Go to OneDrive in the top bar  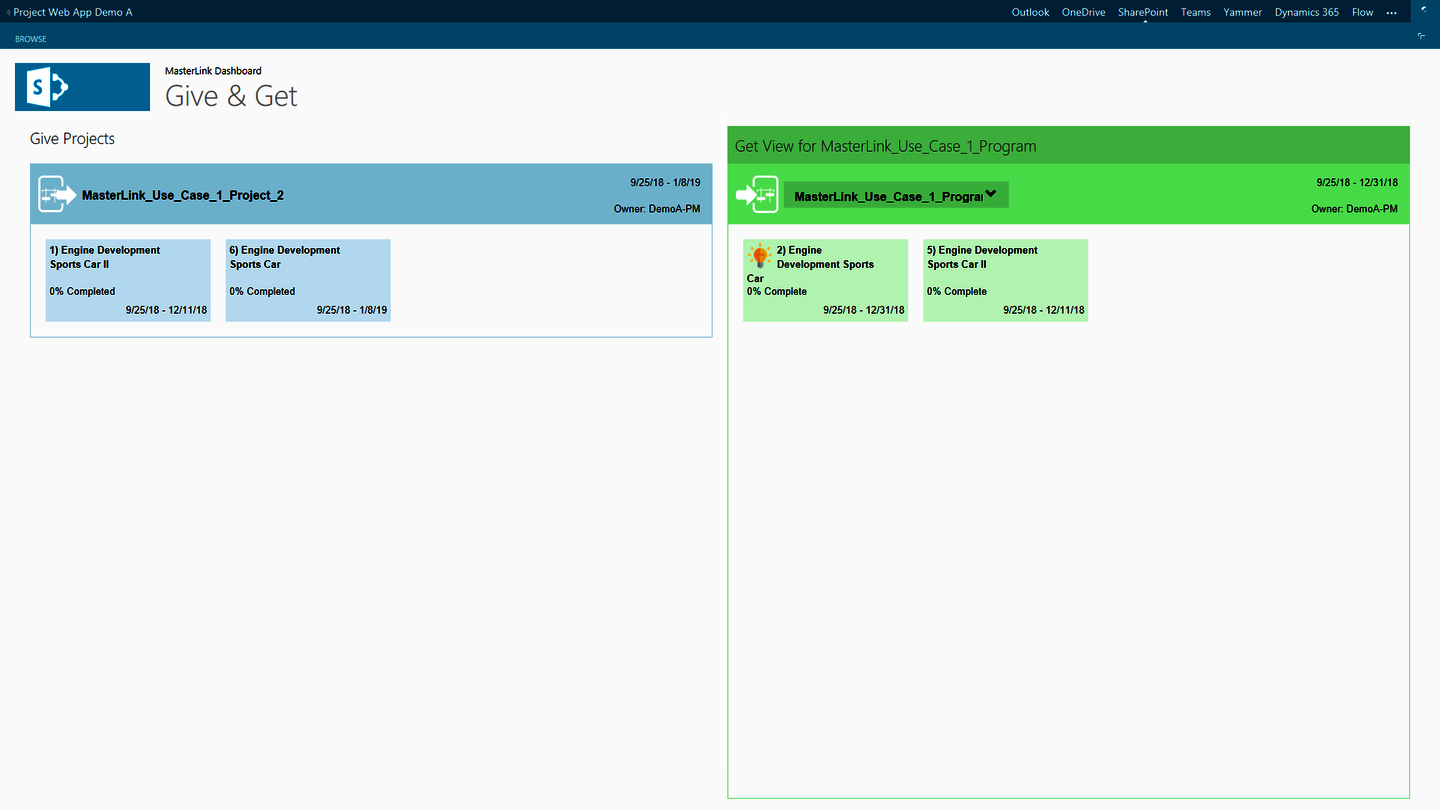[1083, 12]
